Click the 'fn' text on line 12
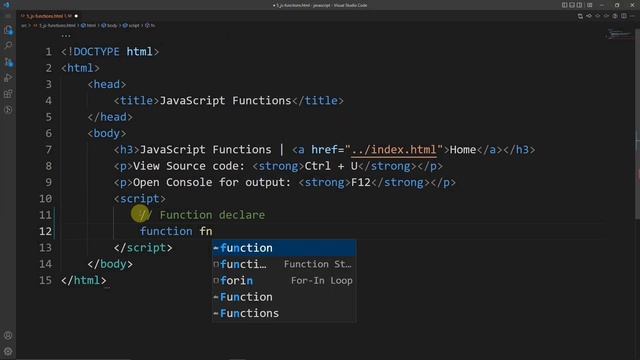This screenshot has height=360, width=640. coord(206,231)
